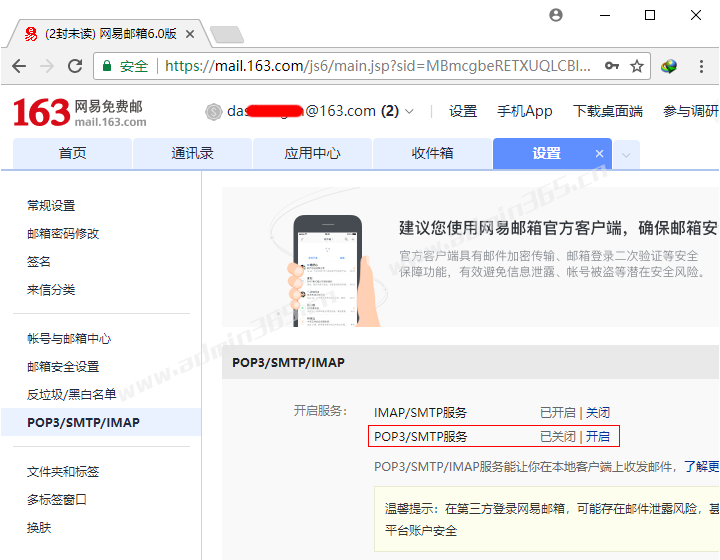Screen dimensions: 720x560
Task: Click the saved password key icon
Action: tap(612, 66)
